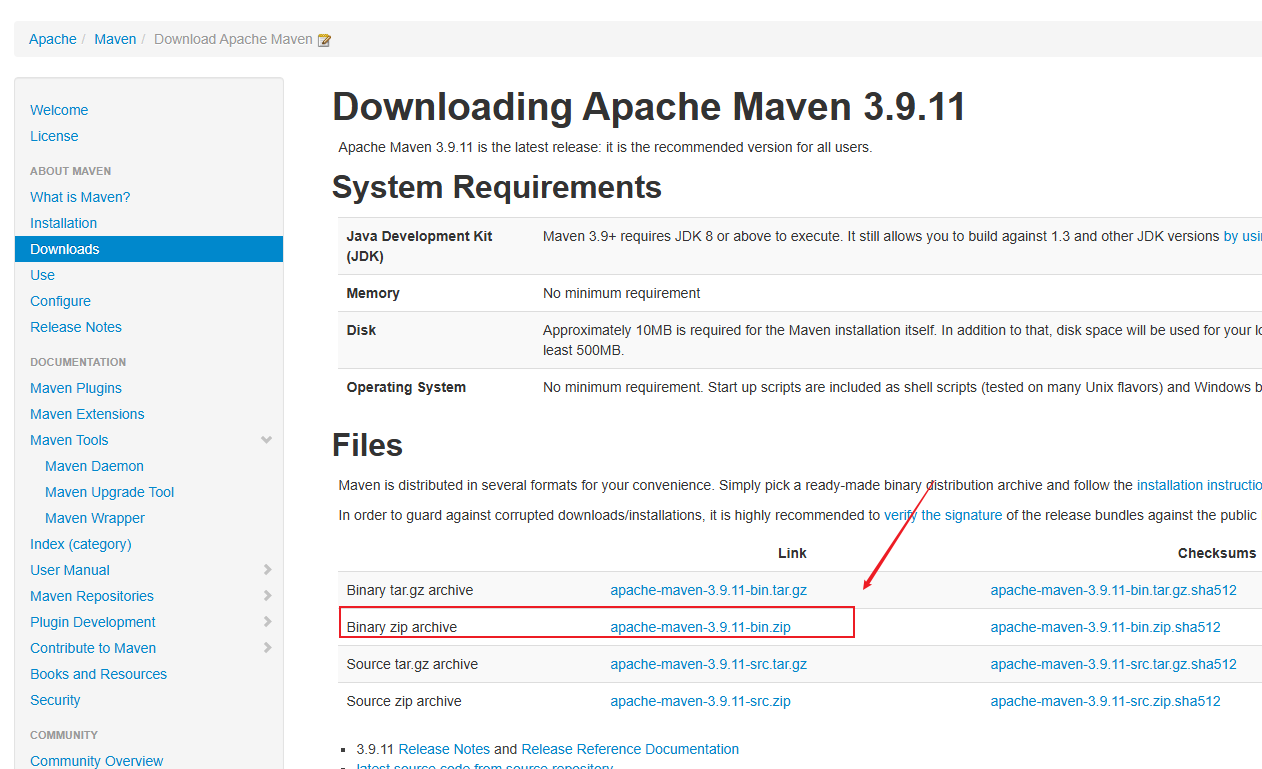Open Maven Repositories sidebar link
Screen dimensions: 1262x769
92,596
